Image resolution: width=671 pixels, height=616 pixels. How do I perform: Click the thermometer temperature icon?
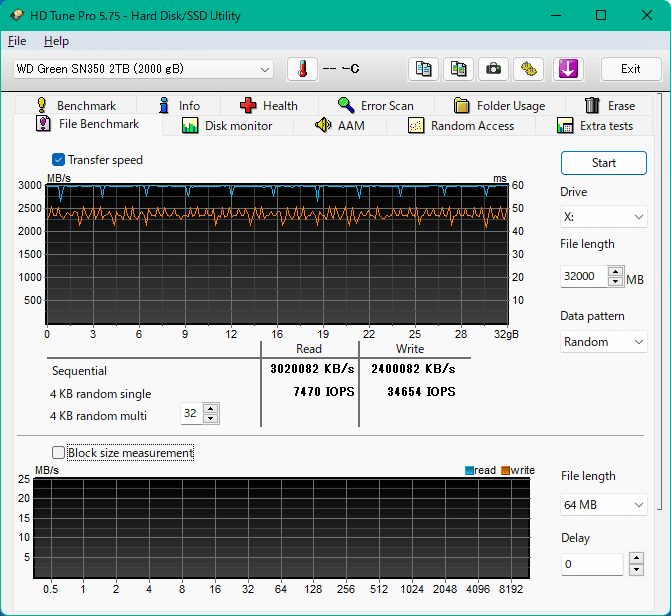tap(302, 69)
